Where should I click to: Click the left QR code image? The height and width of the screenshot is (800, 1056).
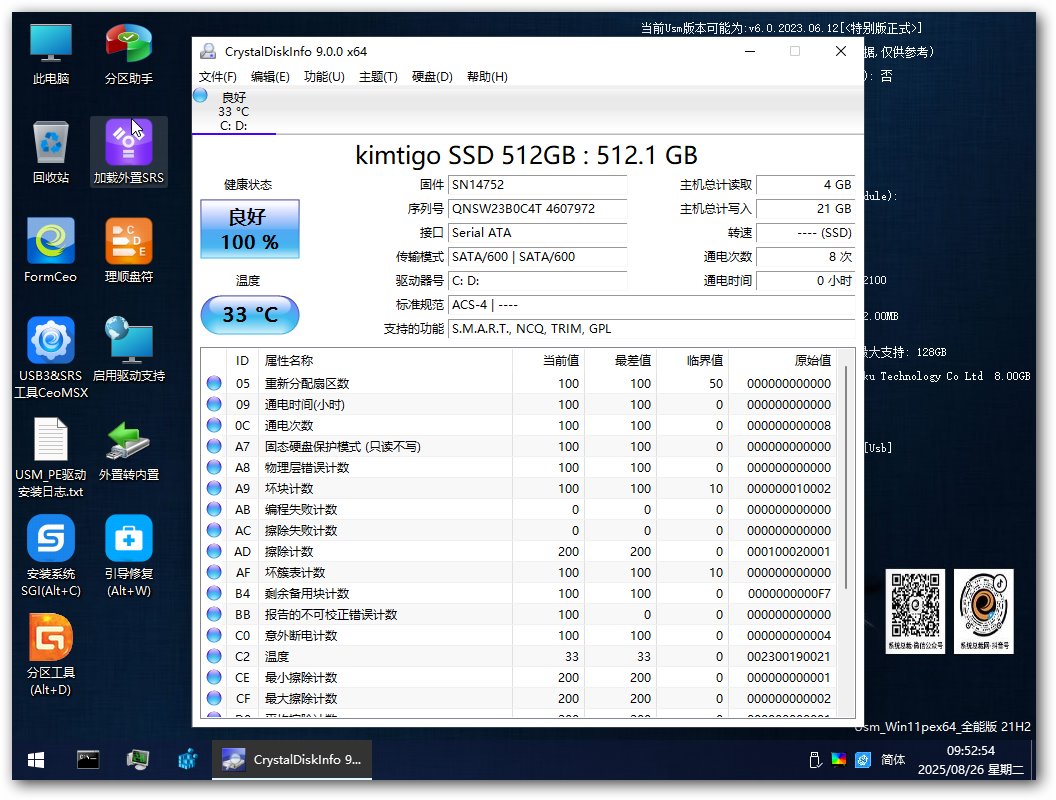[x=915, y=611]
